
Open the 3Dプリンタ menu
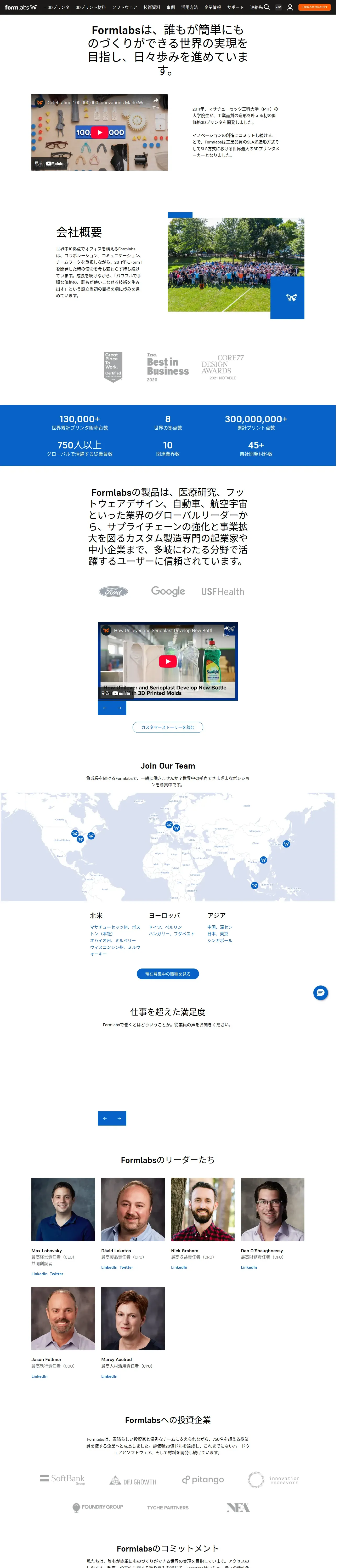[x=59, y=7]
